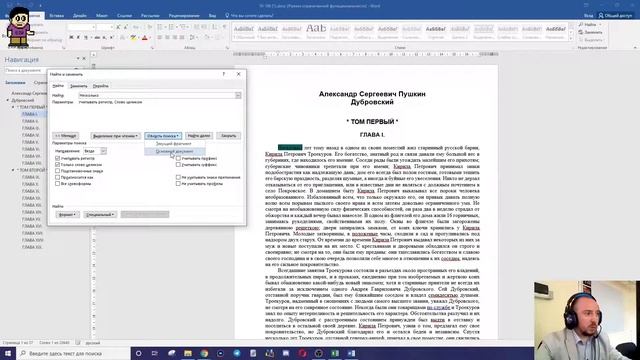Switch to the 'Заменить' tab in dialog

coord(79,86)
